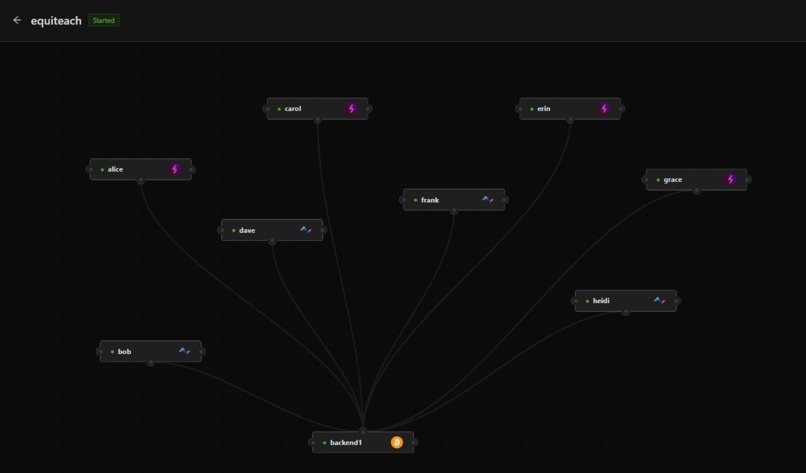Select the carol node label
Screen dimensions: 806x473
tap(293, 108)
